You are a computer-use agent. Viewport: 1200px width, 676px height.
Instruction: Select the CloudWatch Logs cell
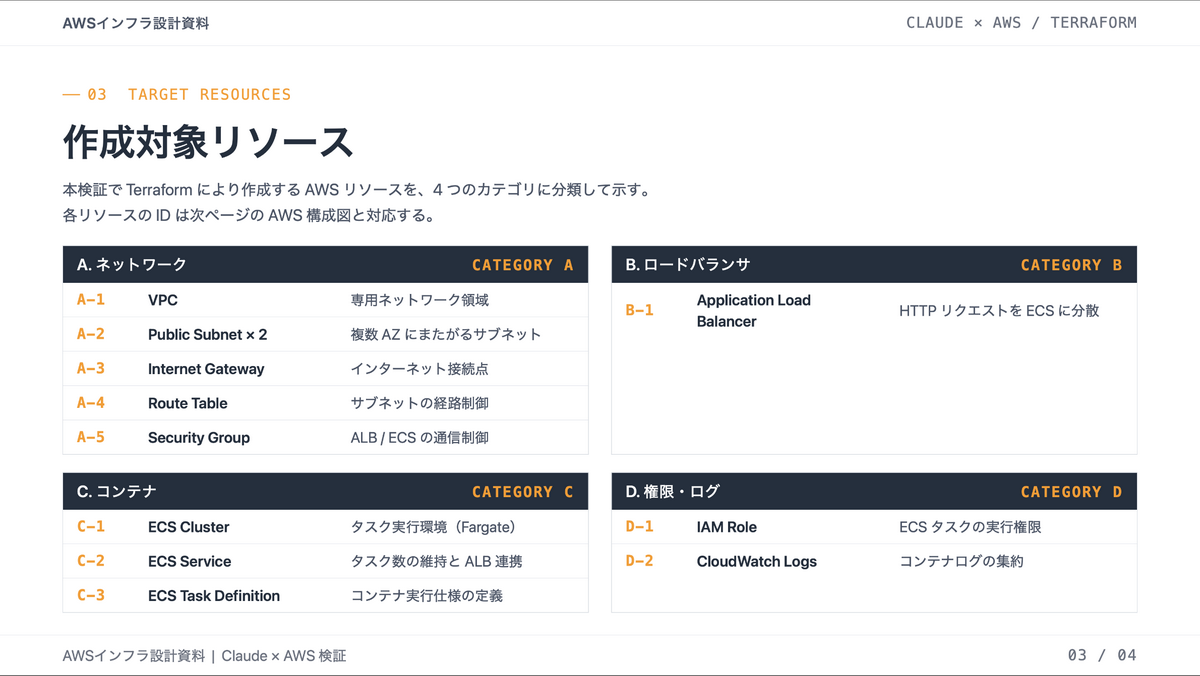[x=757, y=561]
